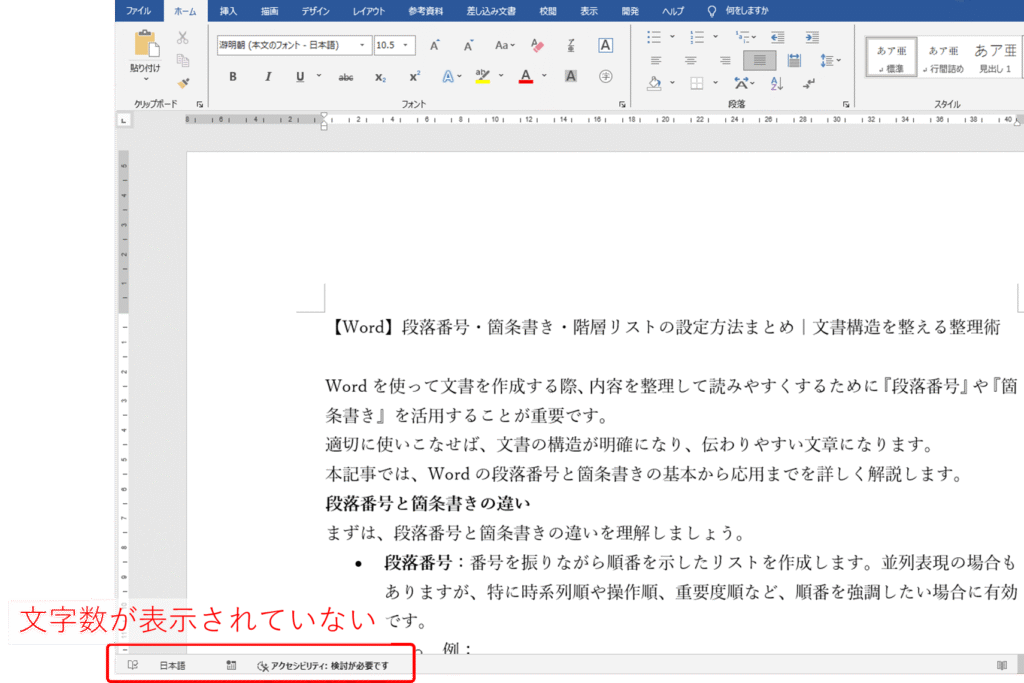Image resolution: width=1024 pixels, height=683 pixels.
Task: Open the enclosed characters (circled 字) tool
Action: 605,76
